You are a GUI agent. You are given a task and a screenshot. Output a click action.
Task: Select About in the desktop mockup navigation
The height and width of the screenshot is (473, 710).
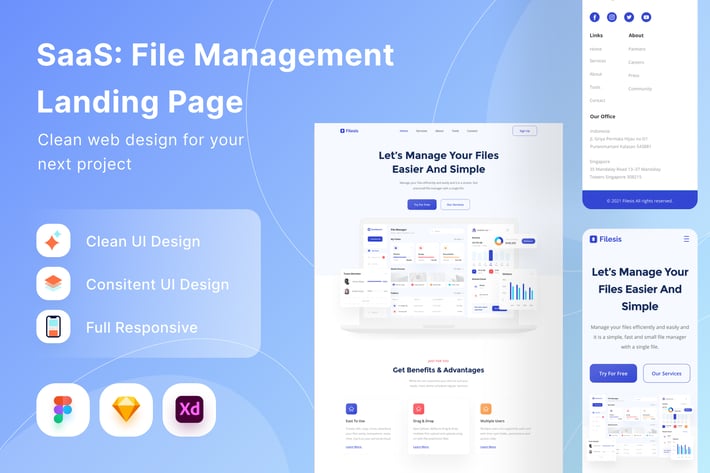439,131
